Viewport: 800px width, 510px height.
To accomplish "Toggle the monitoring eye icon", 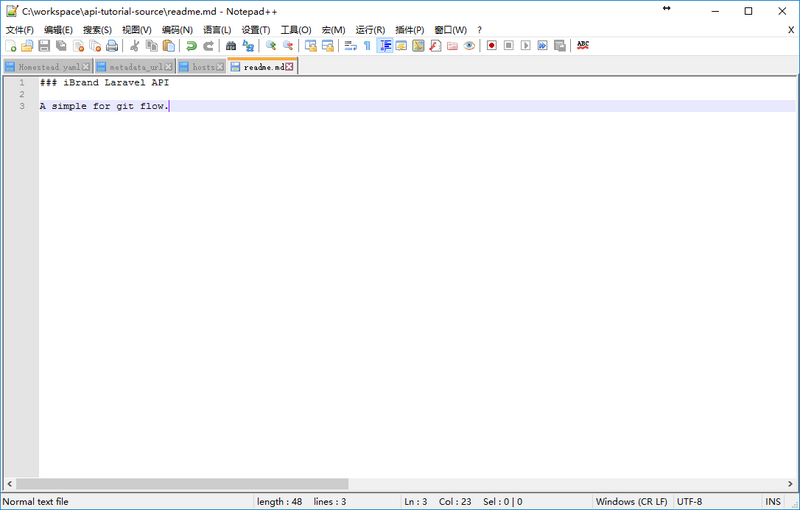I will click(x=469, y=46).
